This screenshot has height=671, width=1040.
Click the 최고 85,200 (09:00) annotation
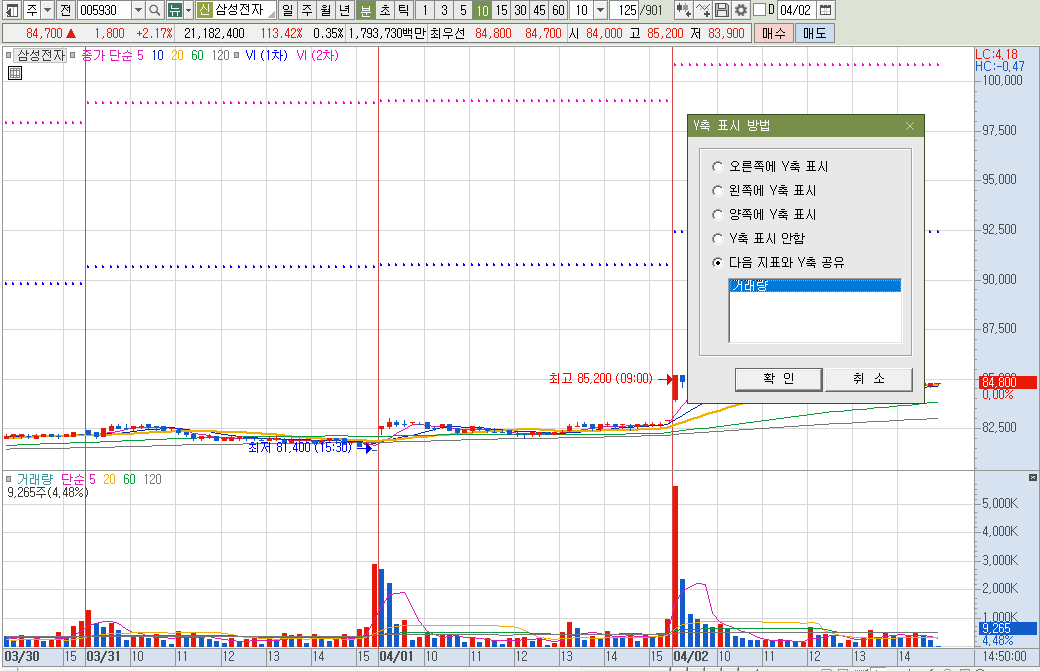click(600, 379)
